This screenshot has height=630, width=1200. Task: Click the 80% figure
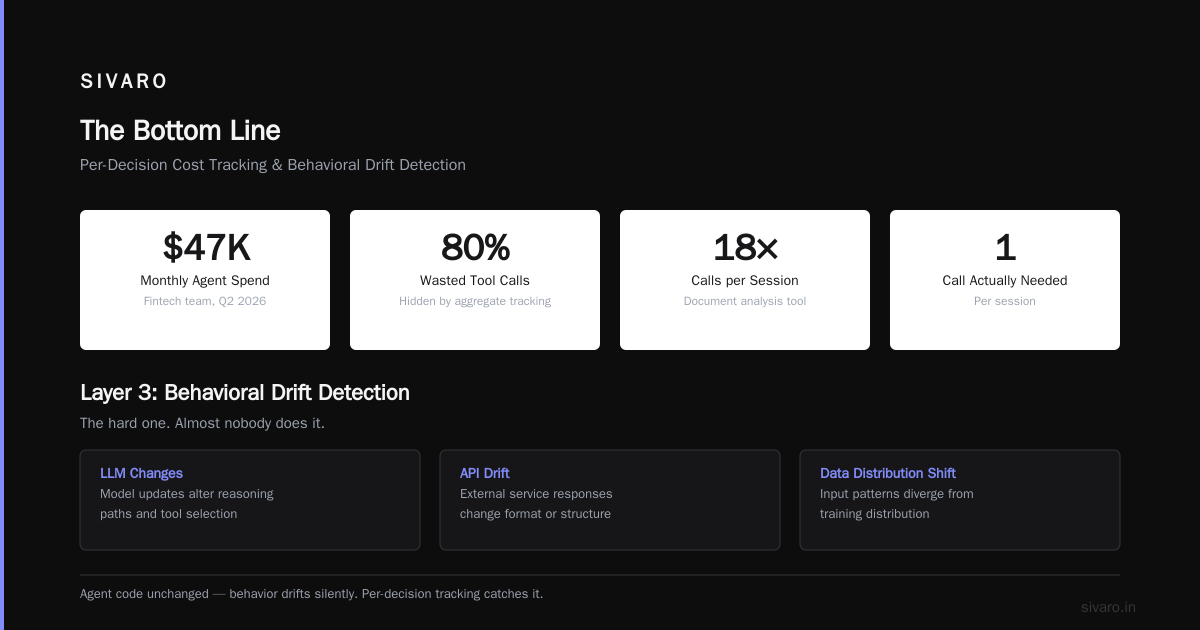coord(475,247)
